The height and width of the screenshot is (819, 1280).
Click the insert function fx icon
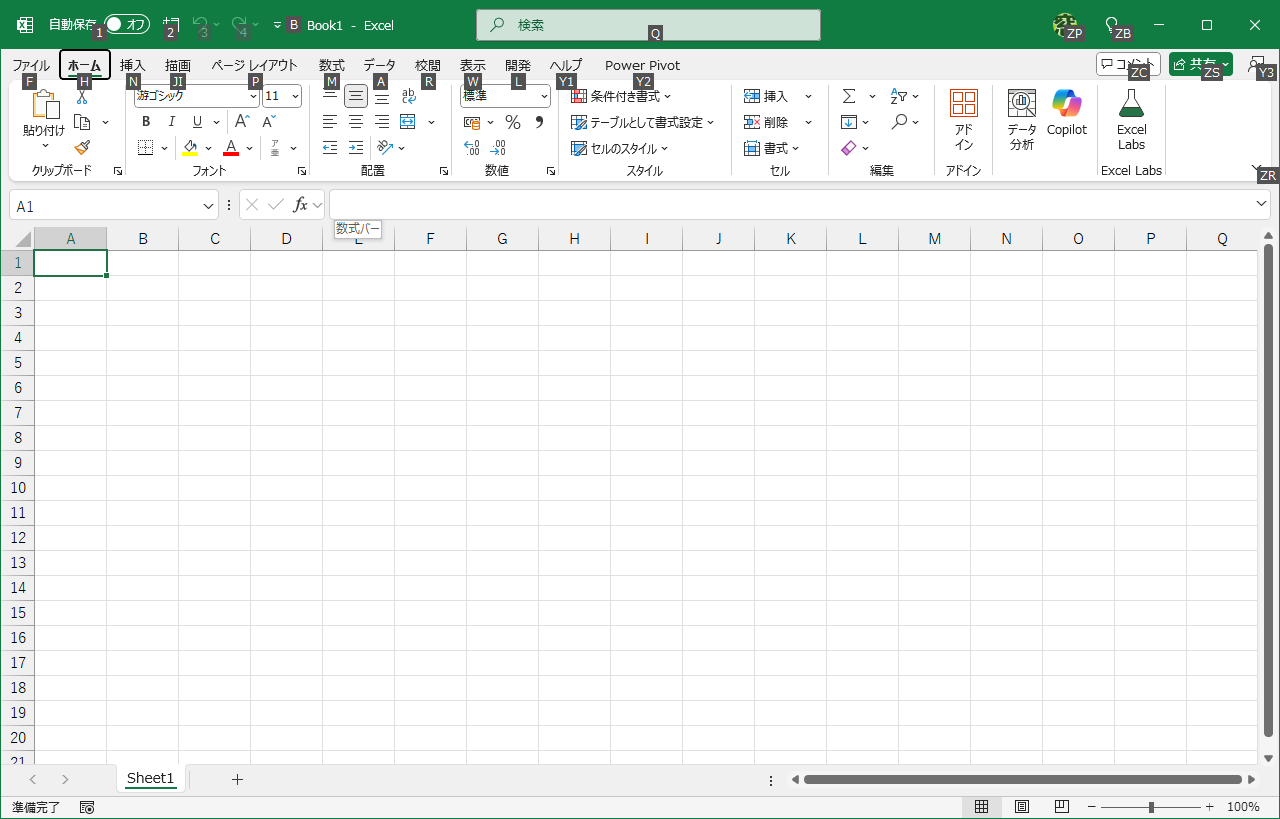coord(300,205)
